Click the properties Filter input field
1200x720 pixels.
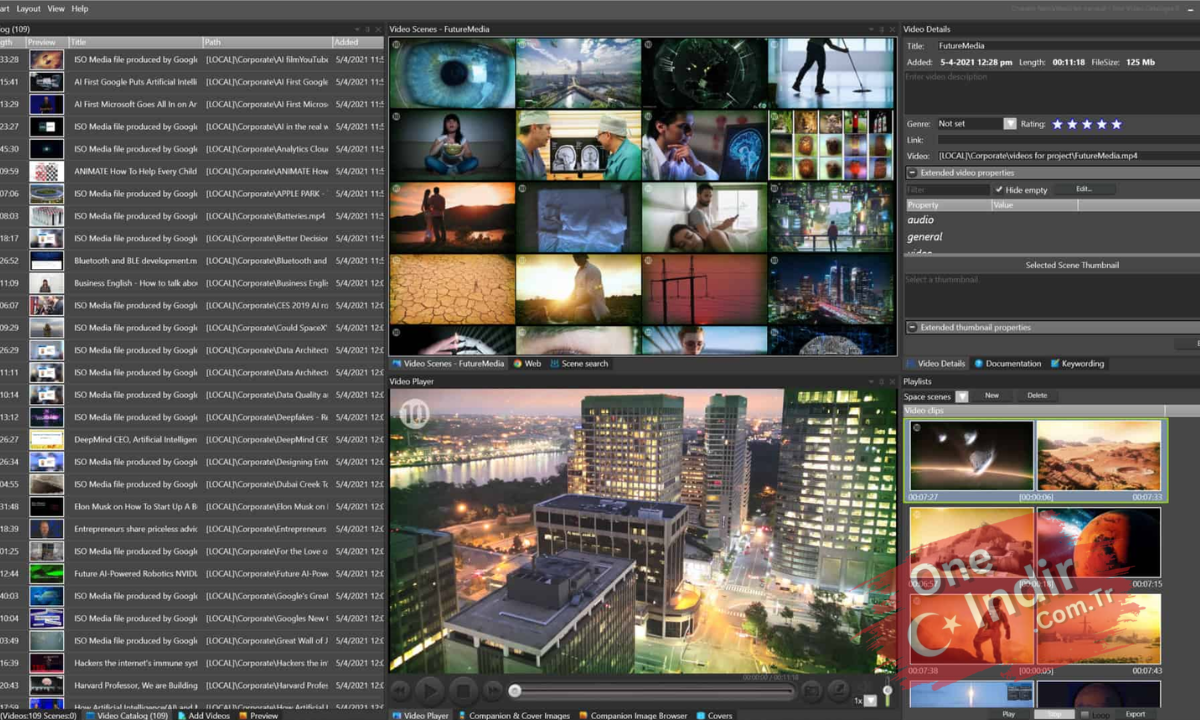coord(946,189)
